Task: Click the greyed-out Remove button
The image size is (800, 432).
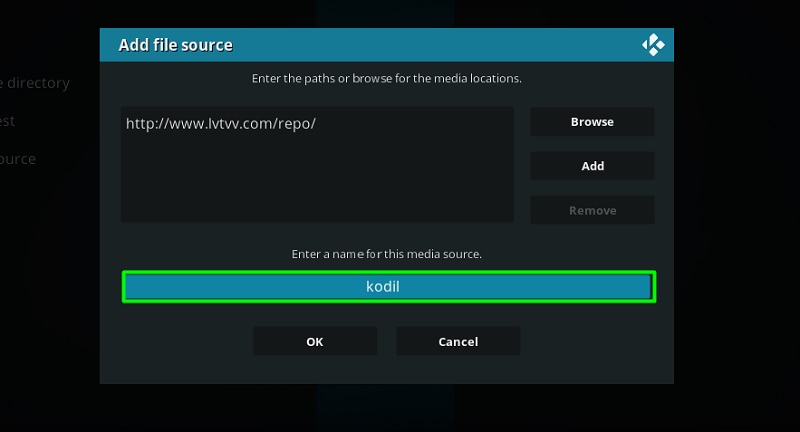Action: coord(592,210)
